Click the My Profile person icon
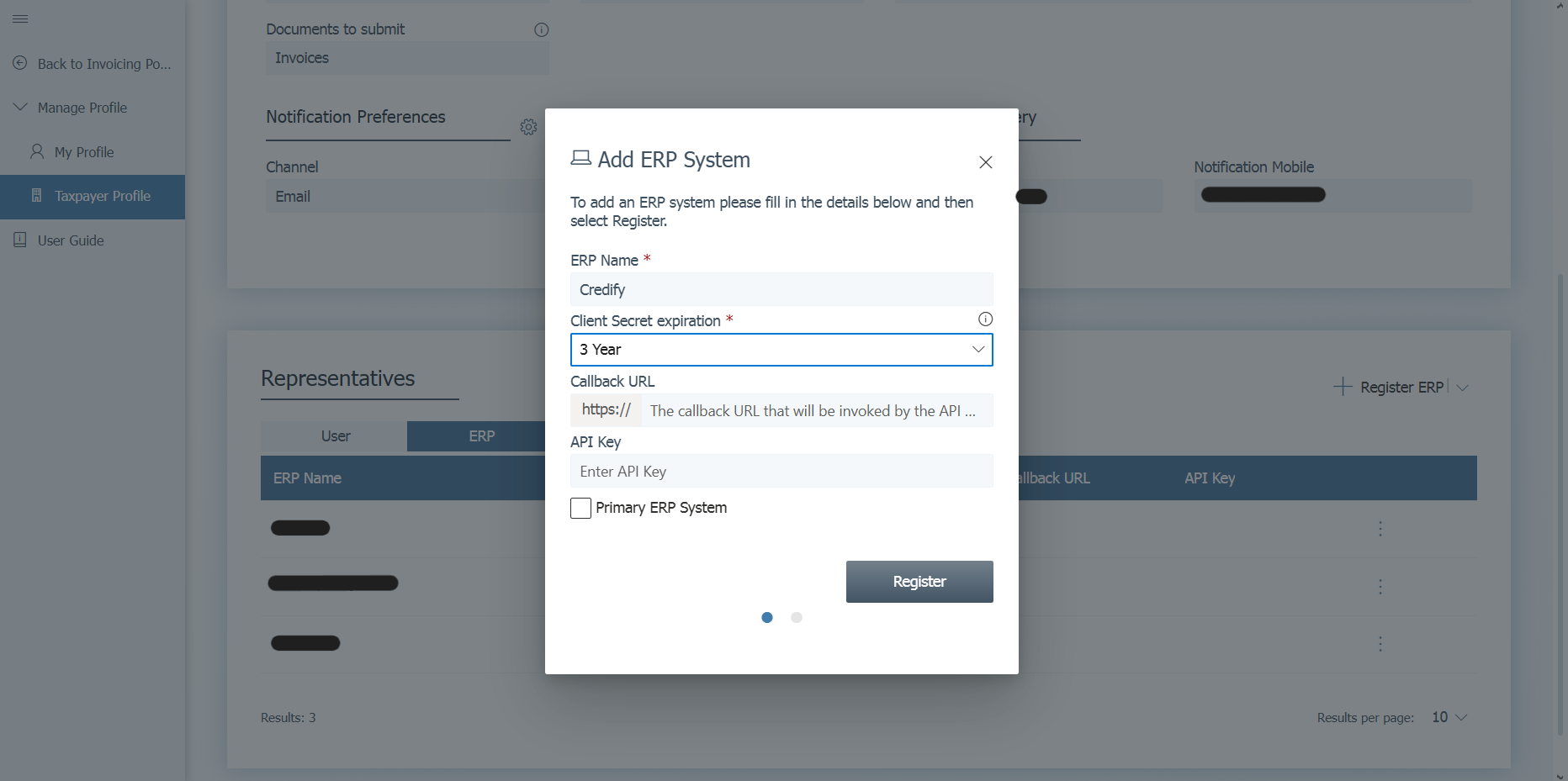This screenshot has width=1568, height=781. [x=36, y=151]
